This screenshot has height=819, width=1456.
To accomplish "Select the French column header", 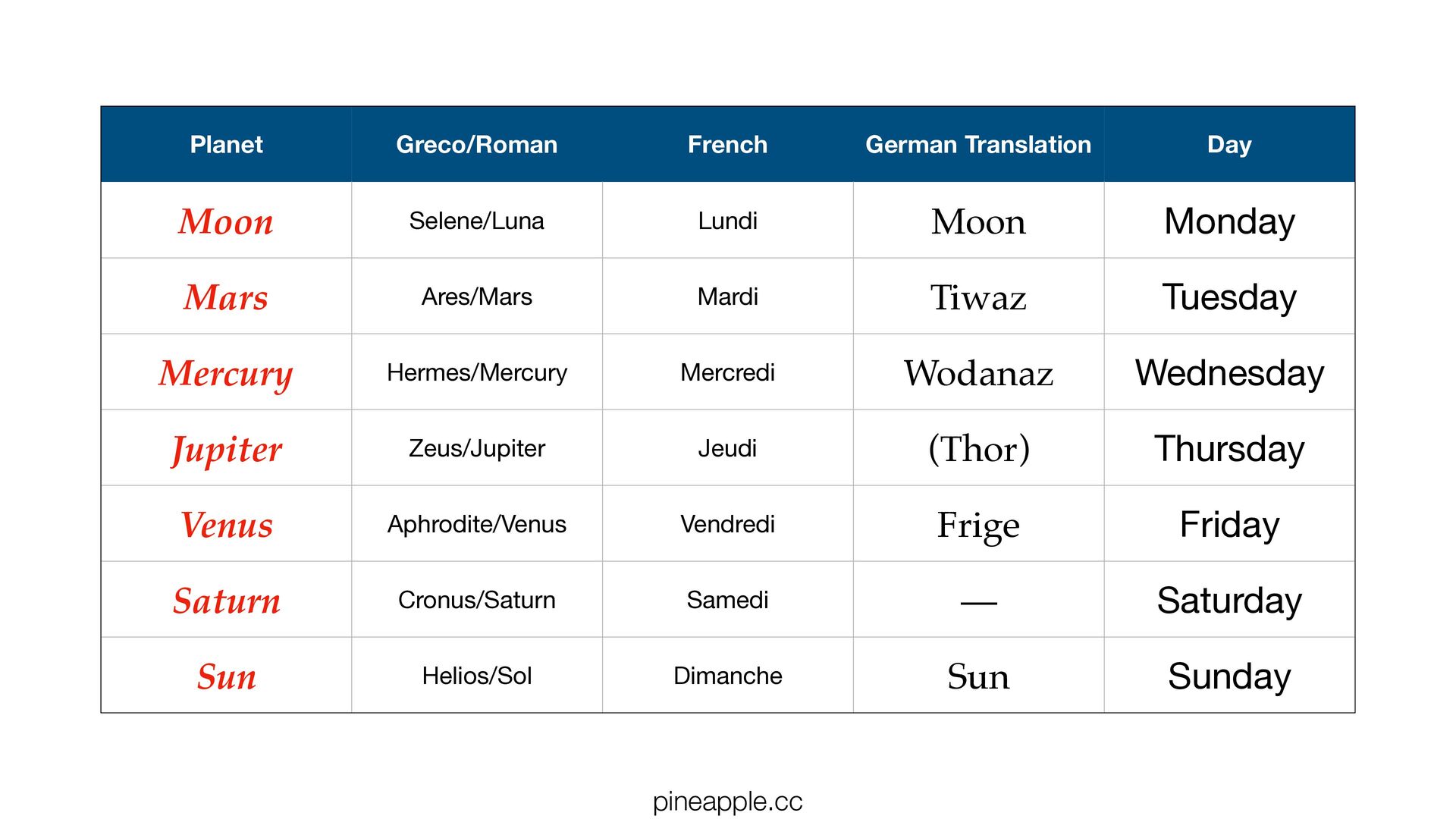I will coord(727,144).
